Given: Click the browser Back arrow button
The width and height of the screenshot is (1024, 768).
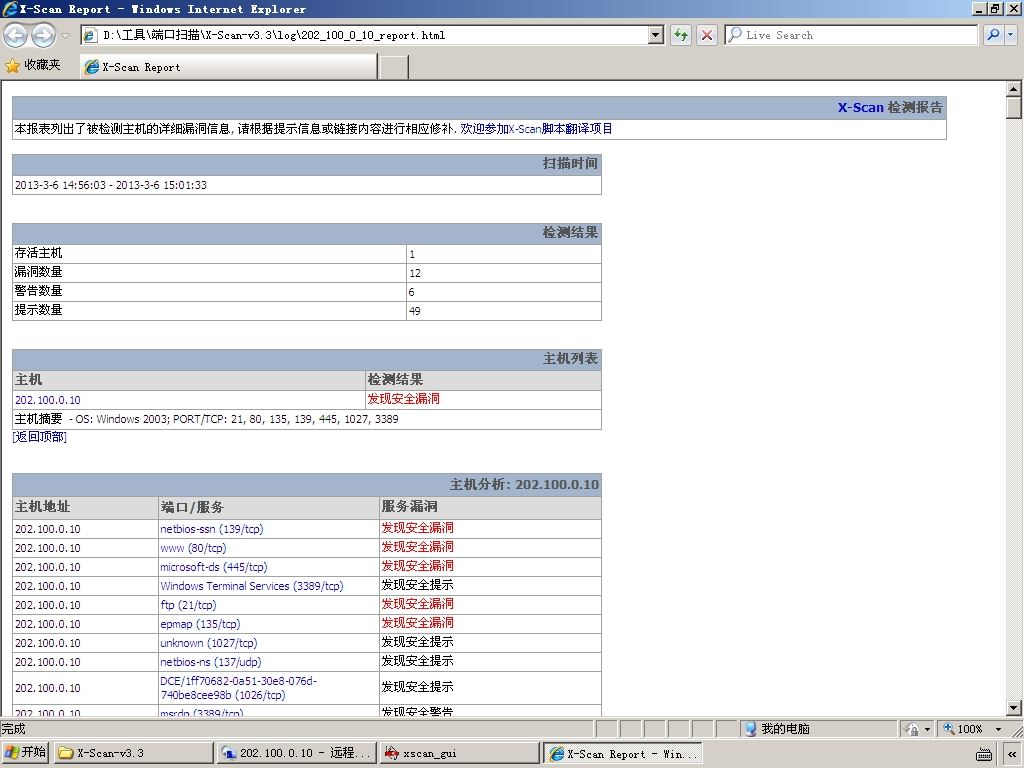Looking at the screenshot, I should (x=16, y=35).
